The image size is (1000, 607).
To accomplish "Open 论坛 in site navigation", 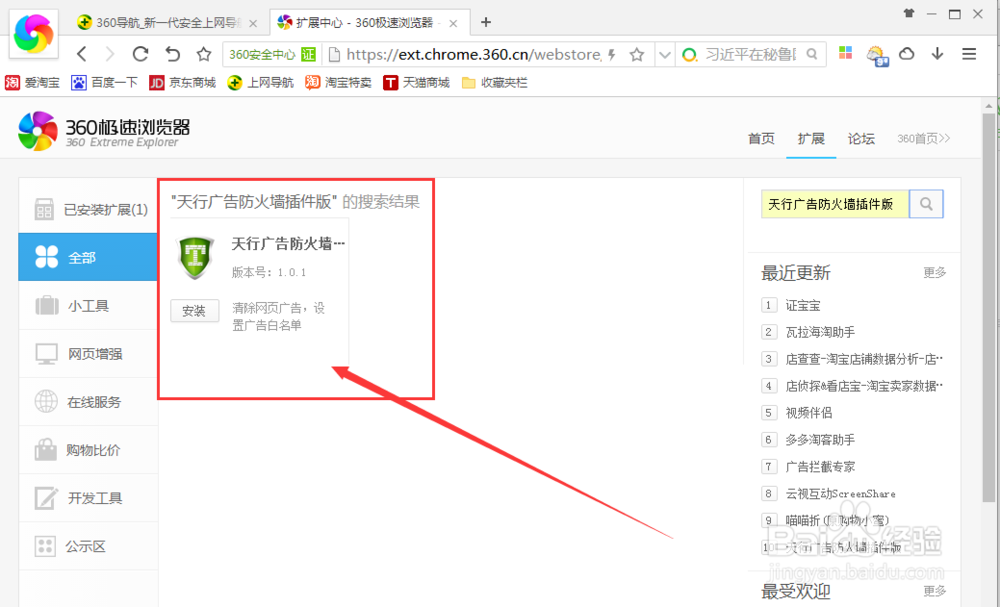I will click(x=861, y=138).
